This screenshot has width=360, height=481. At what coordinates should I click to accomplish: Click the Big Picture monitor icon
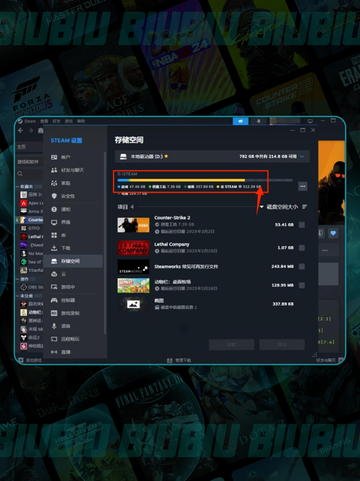point(310,121)
